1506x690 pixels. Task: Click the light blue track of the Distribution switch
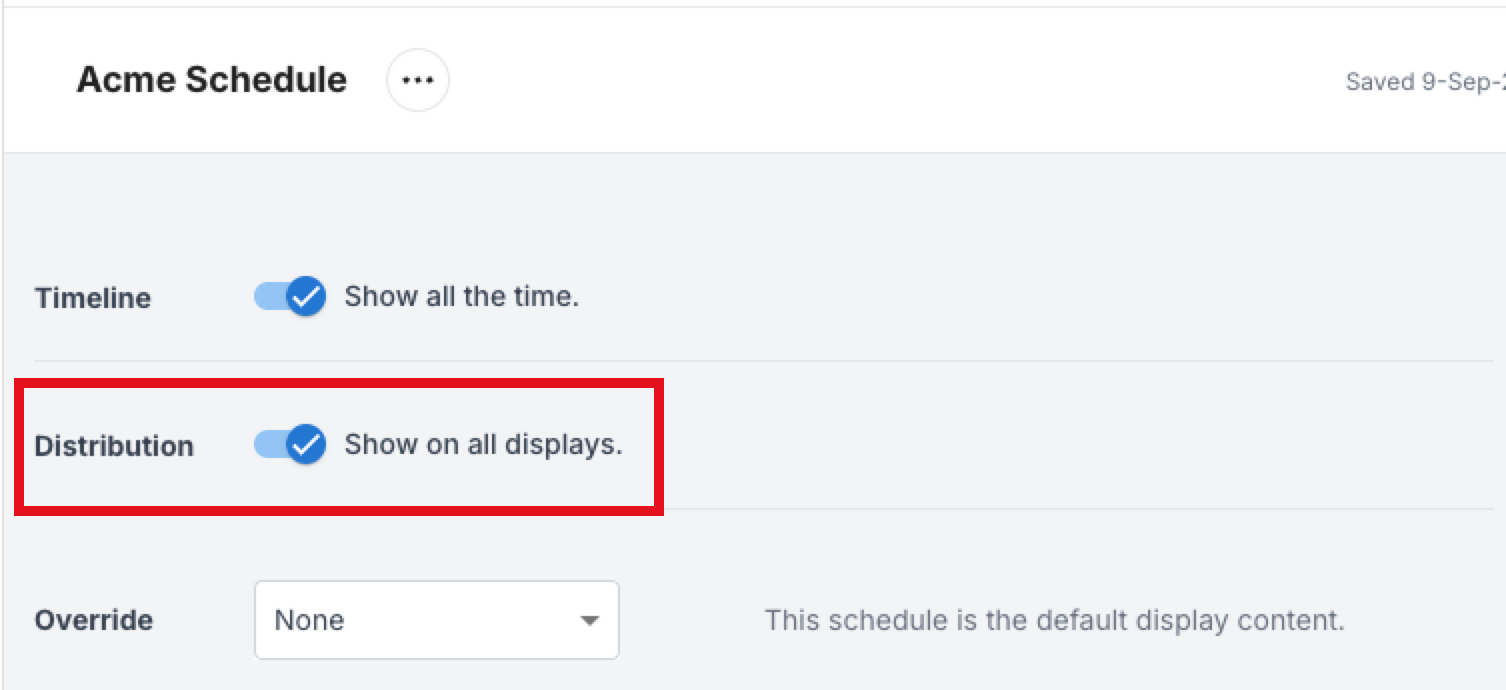click(x=268, y=445)
